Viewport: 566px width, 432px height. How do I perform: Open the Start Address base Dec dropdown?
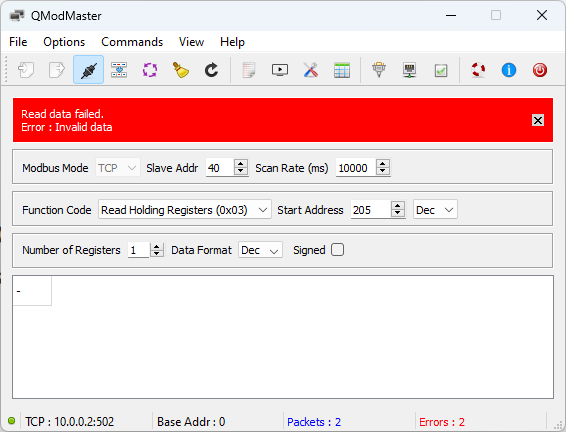tap(435, 210)
